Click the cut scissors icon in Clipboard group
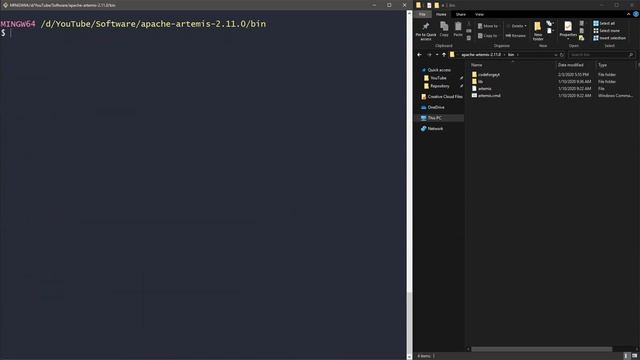The image size is (640, 360). [x=469, y=24]
